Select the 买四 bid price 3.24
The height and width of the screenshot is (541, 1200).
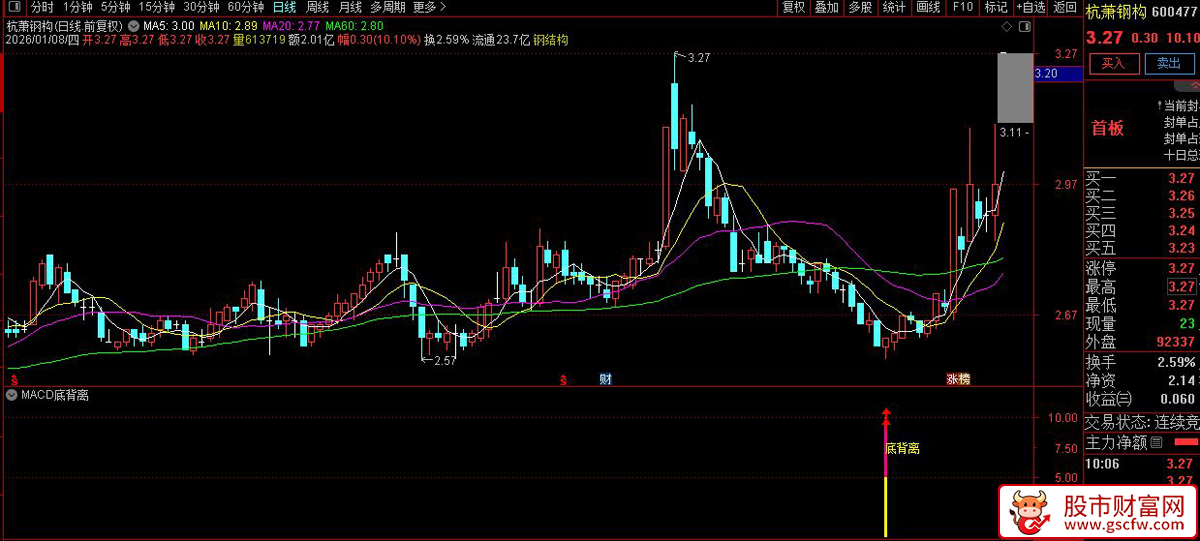point(1182,230)
